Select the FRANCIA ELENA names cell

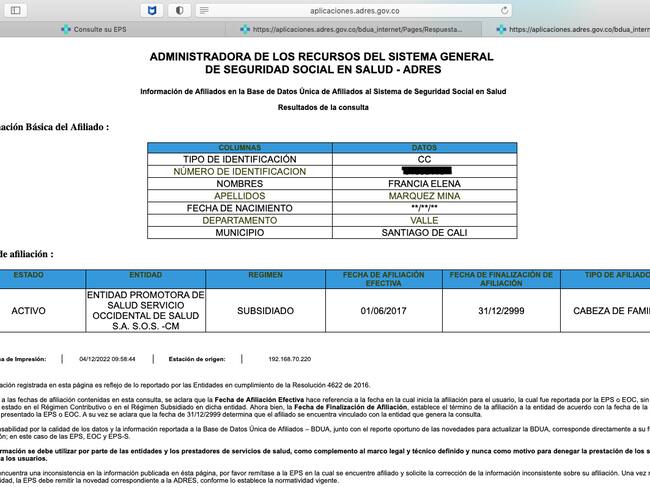point(424,184)
